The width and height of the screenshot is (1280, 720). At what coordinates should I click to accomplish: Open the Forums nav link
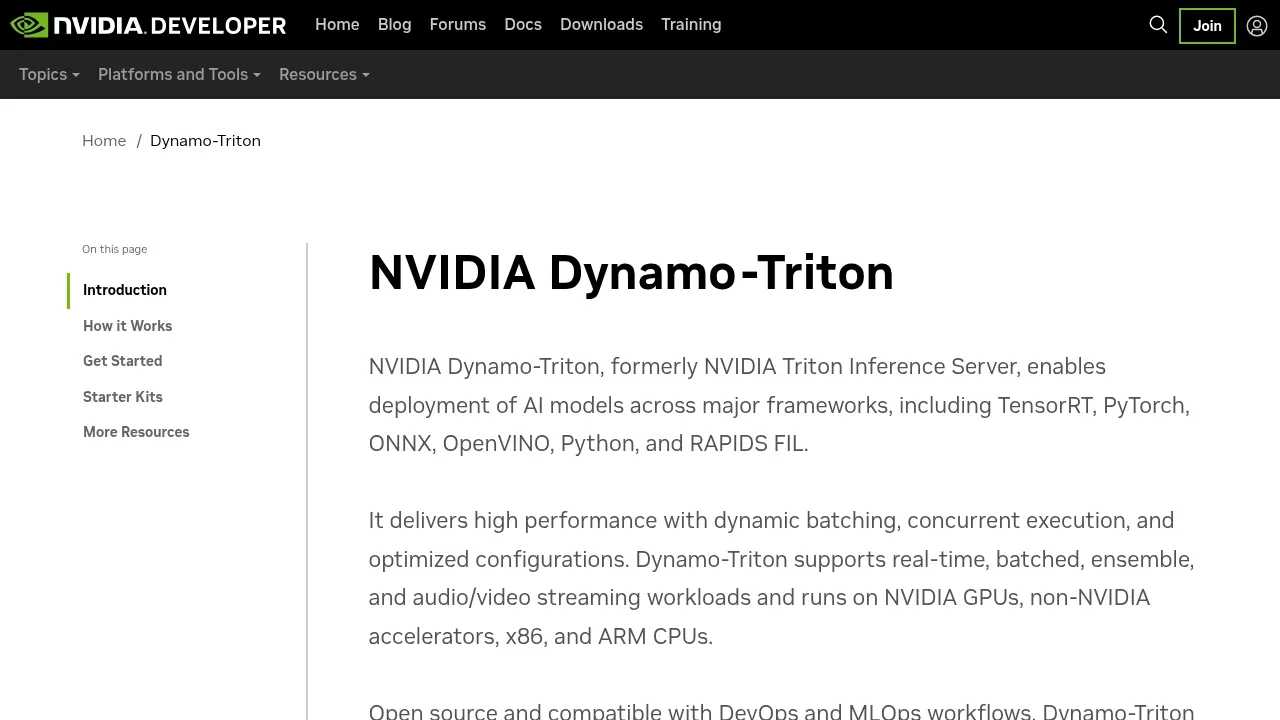458,24
